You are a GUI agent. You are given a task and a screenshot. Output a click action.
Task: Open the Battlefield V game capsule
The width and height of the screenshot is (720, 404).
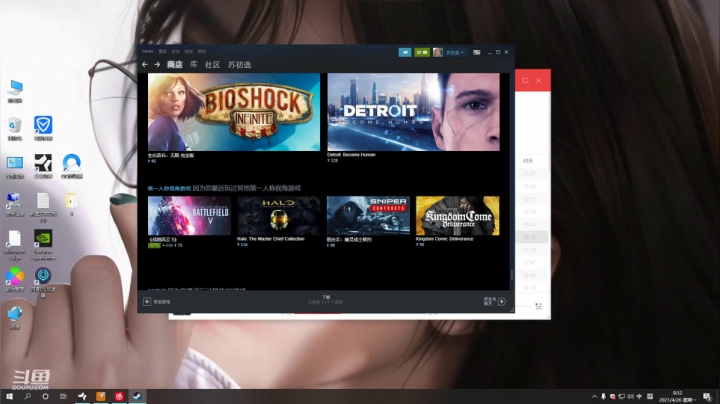click(x=189, y=216)
